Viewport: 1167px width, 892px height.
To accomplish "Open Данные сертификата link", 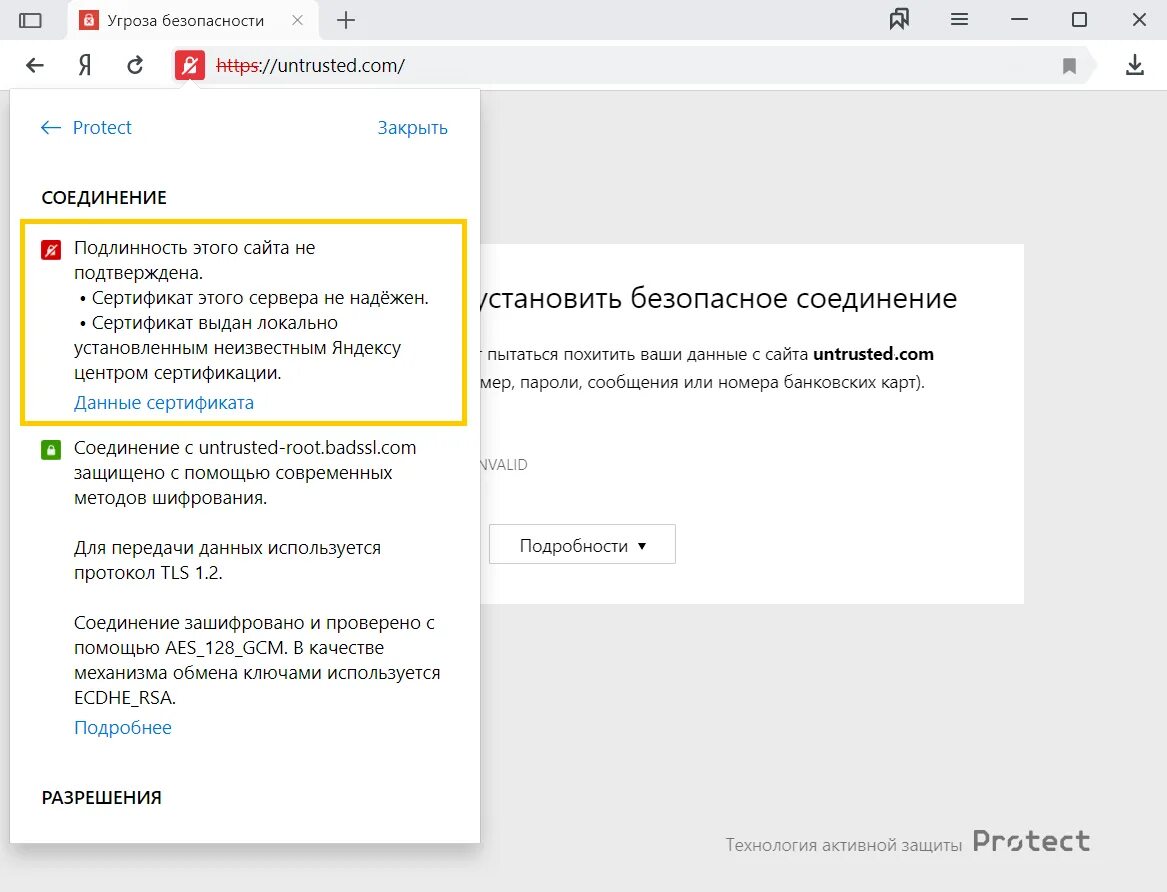I will pos(164,402).
